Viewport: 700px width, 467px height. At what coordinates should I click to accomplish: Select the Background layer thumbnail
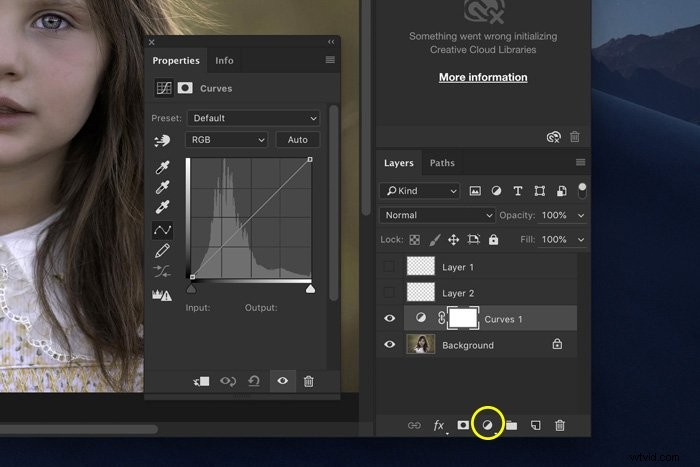click(x=421, y=344)
